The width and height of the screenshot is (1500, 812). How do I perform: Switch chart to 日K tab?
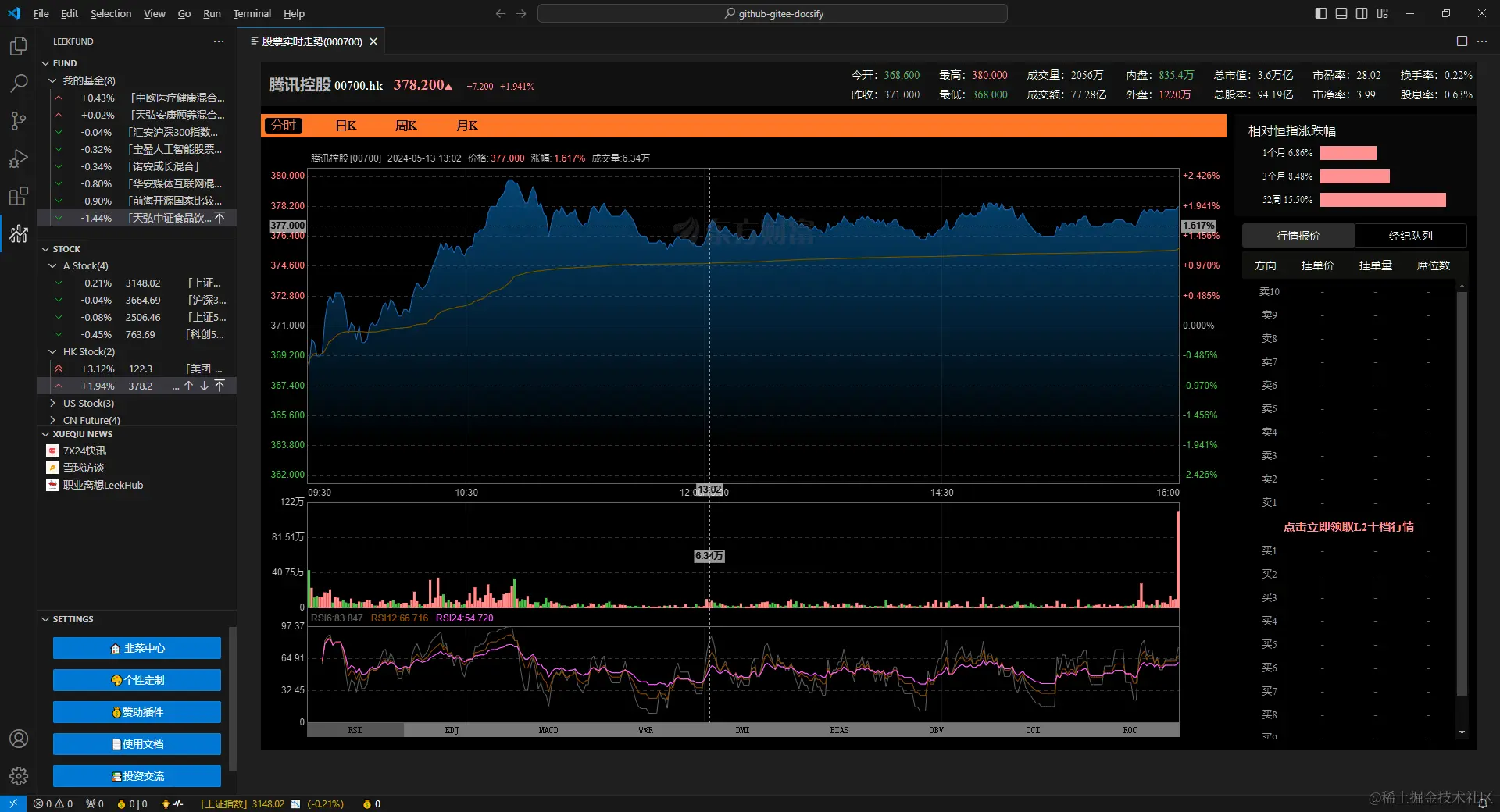tap(346, 126)
